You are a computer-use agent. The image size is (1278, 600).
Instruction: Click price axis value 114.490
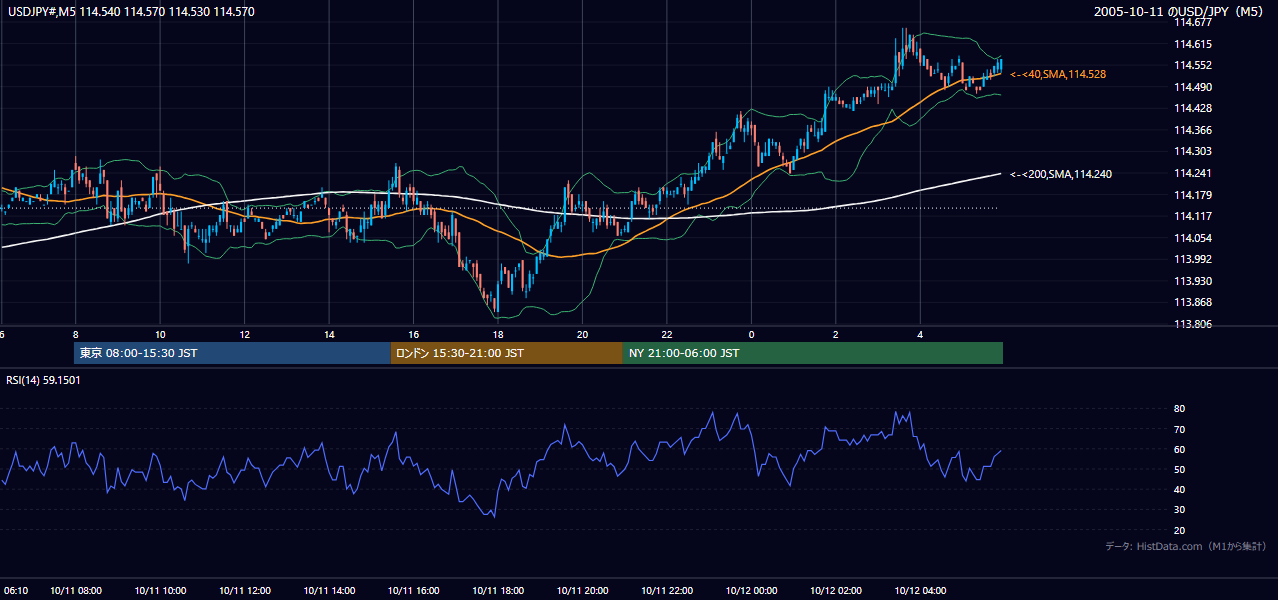tap(1193, 87)
